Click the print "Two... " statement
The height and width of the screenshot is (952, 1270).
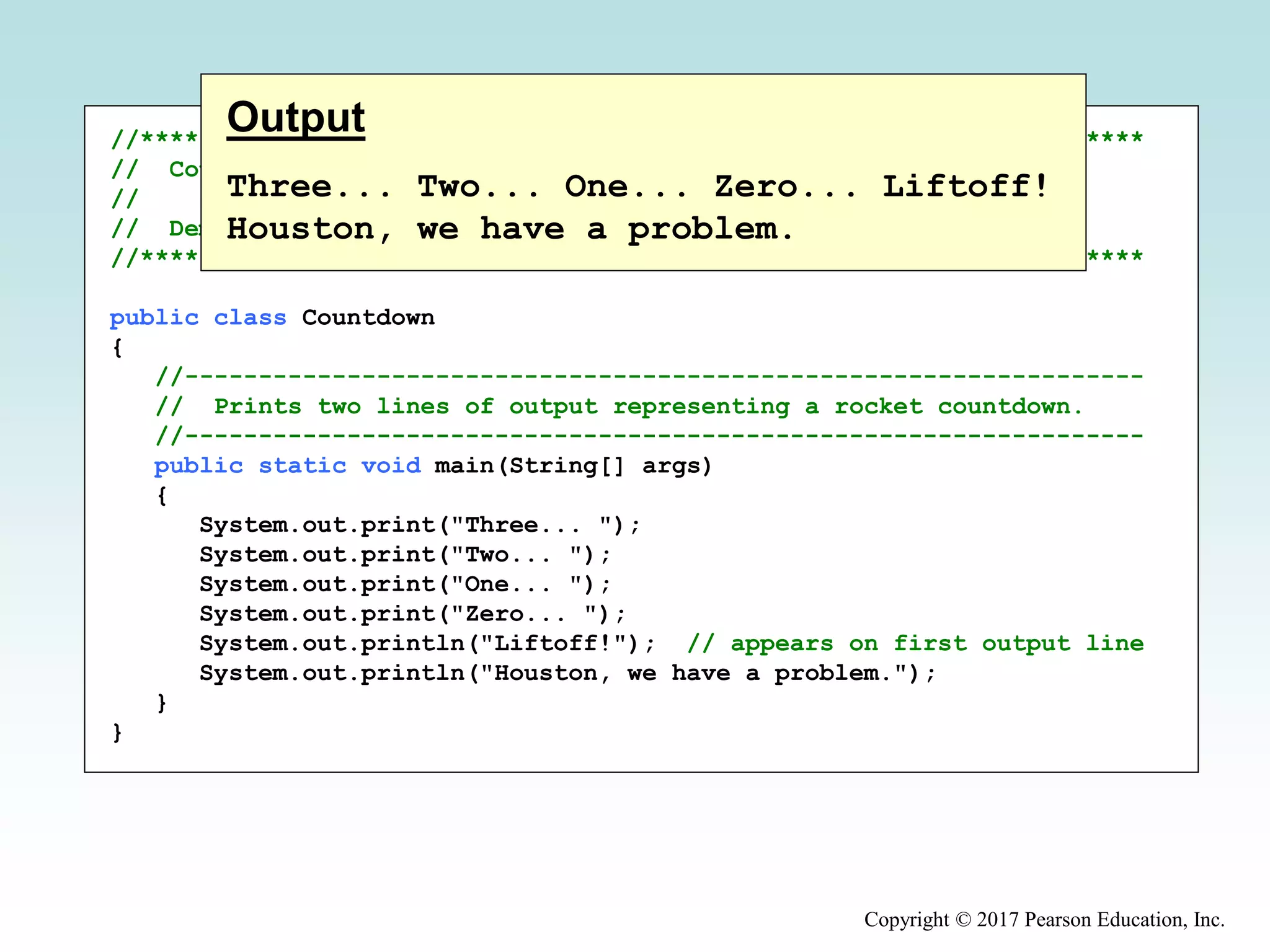click(405, 555)
